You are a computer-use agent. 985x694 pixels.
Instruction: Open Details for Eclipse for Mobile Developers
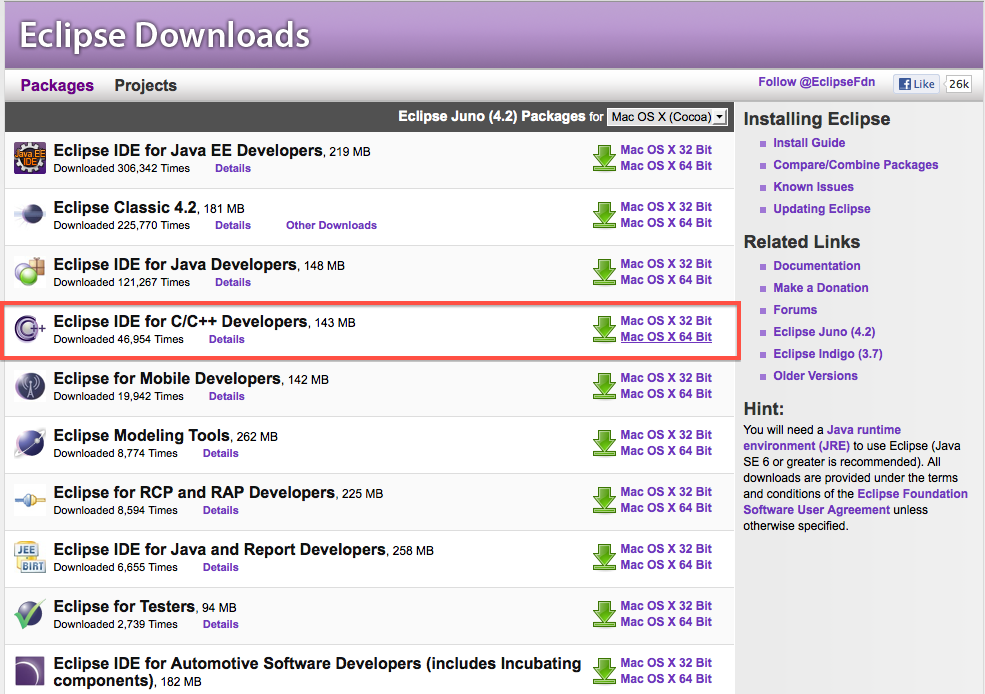tap(226, 396)
